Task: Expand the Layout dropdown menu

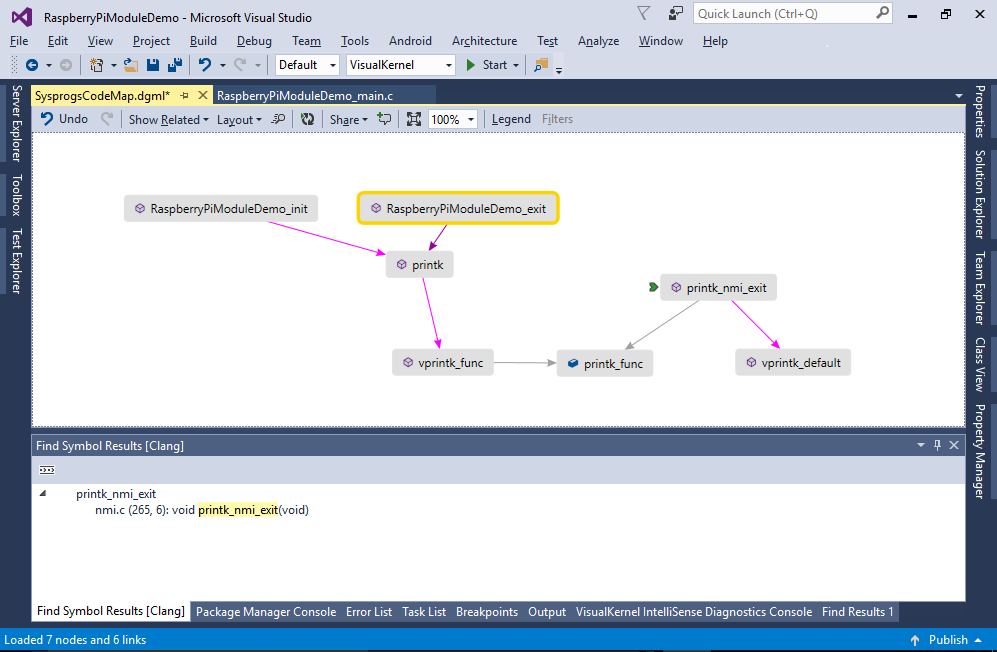Action: coord(239,119)
